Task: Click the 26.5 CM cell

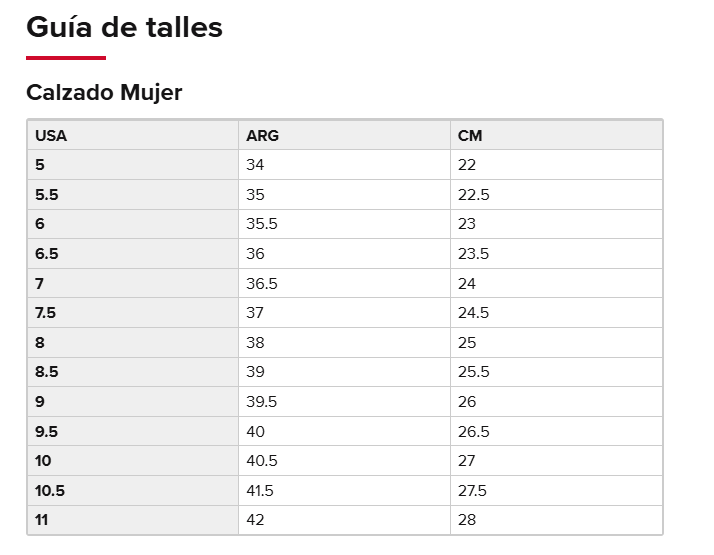Action: 556,431
